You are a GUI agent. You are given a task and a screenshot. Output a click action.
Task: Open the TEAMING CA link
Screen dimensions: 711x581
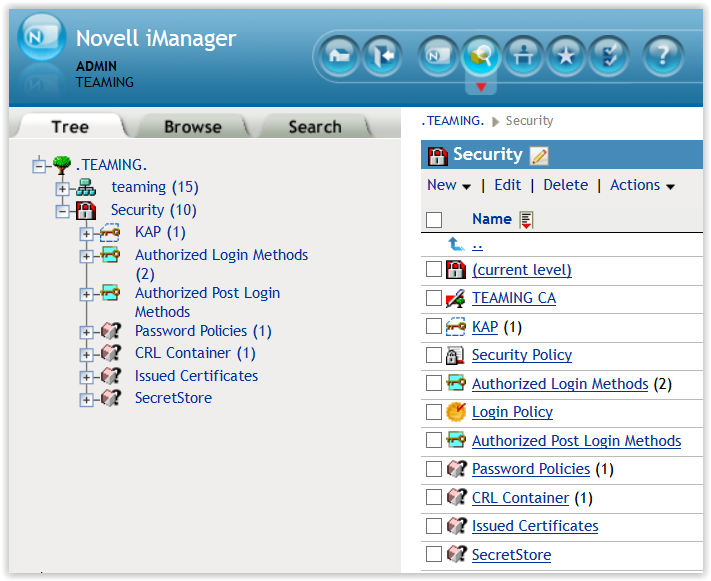point(514,298)
